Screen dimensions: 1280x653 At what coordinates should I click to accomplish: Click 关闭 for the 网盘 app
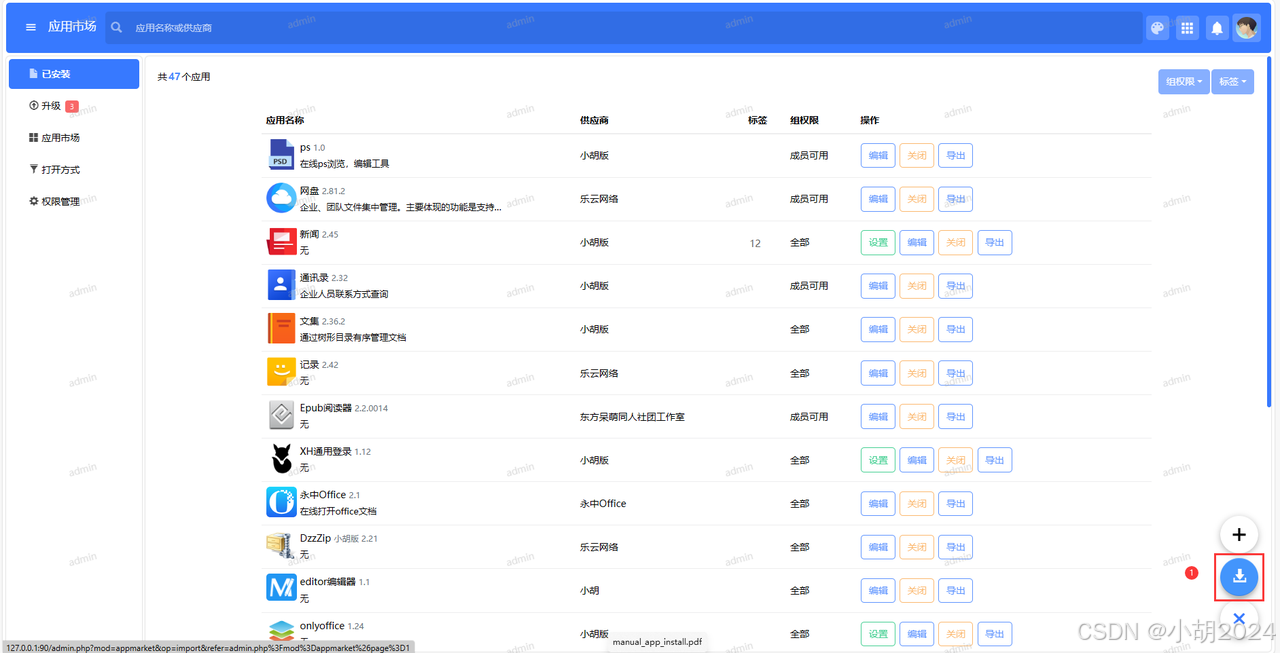[x=917, y=199]
